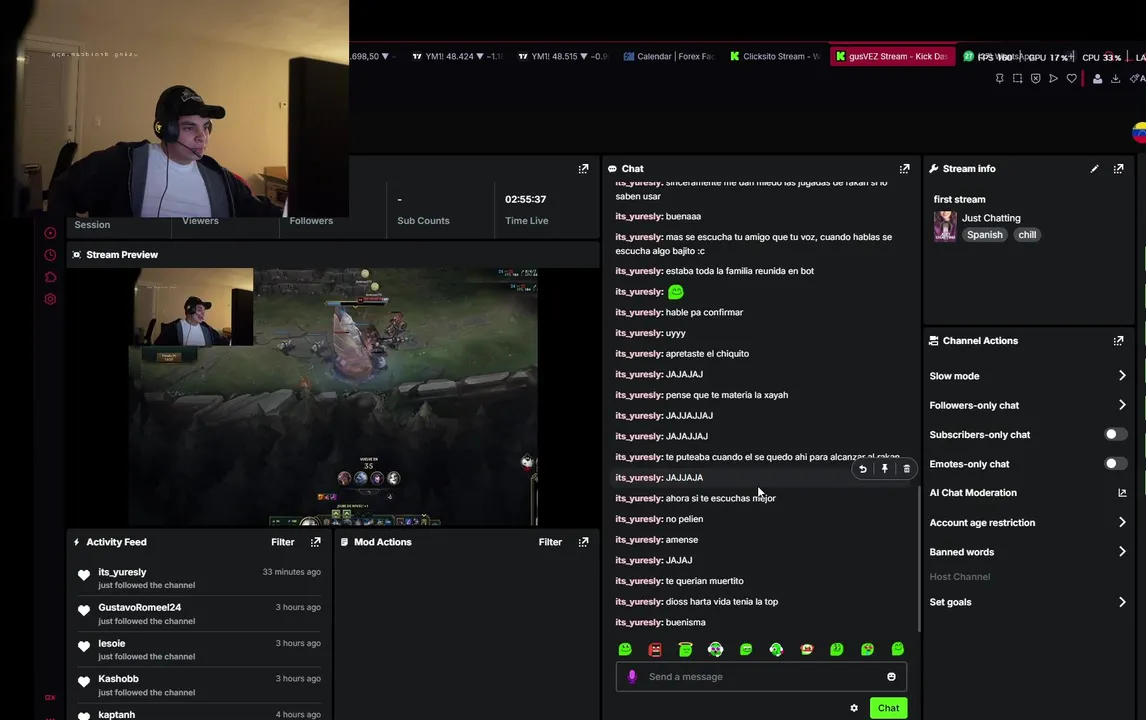The width and height of the screenshot is (1146, 720).
Task: Click the purple microphone icon in chat box
Action: point(632,677)
